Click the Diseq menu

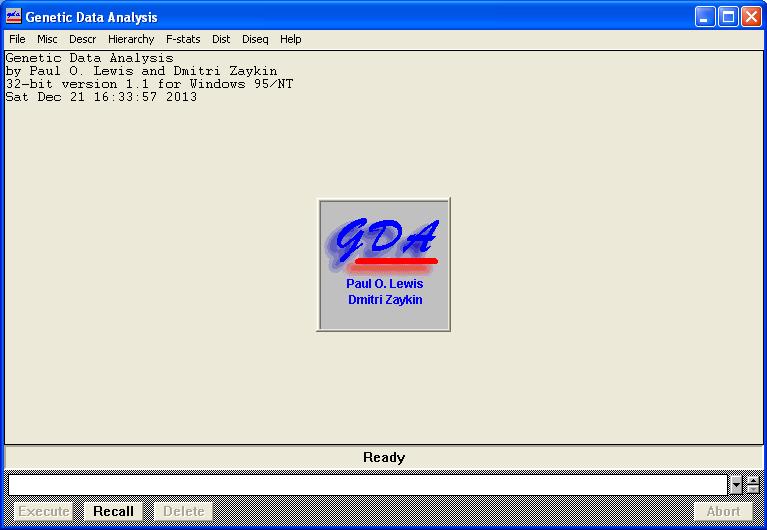point(255,39)
